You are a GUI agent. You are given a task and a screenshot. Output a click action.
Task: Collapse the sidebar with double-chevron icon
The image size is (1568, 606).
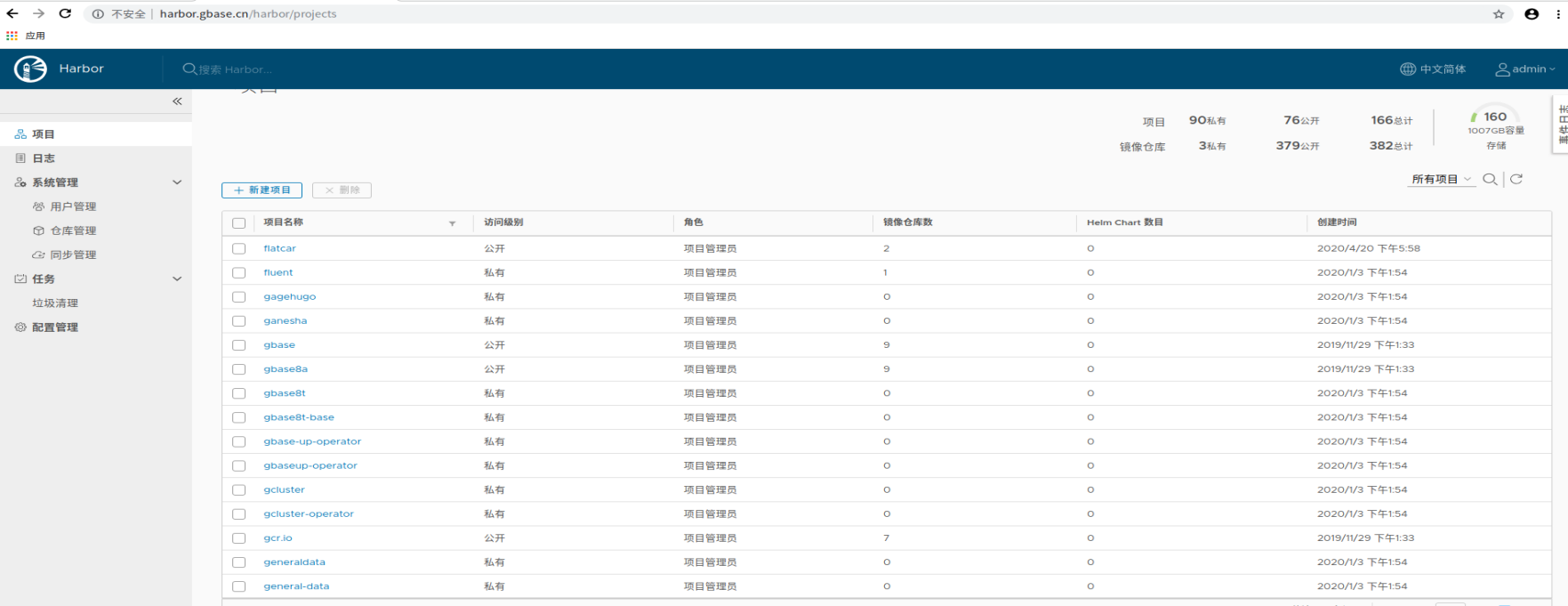click(x=177, y=101)
